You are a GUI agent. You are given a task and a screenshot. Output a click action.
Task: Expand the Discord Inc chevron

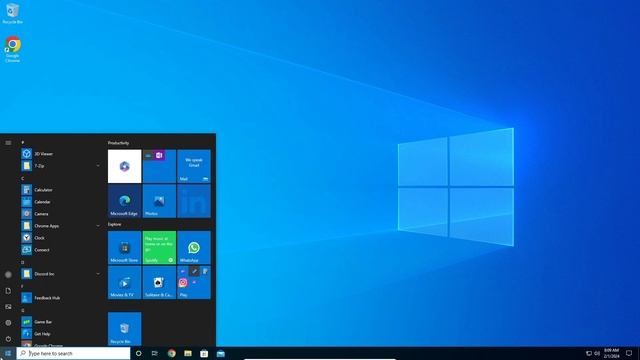tap(98, 274)
